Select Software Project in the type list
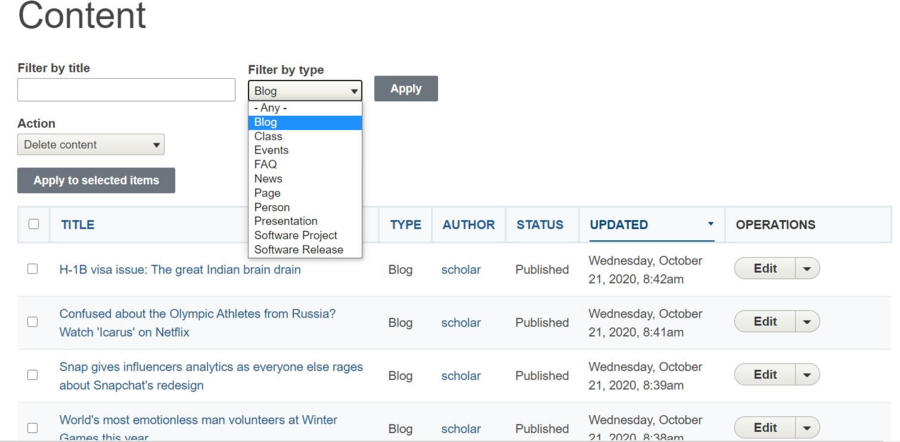Screen dimensions: 900x442 (295, 235)
